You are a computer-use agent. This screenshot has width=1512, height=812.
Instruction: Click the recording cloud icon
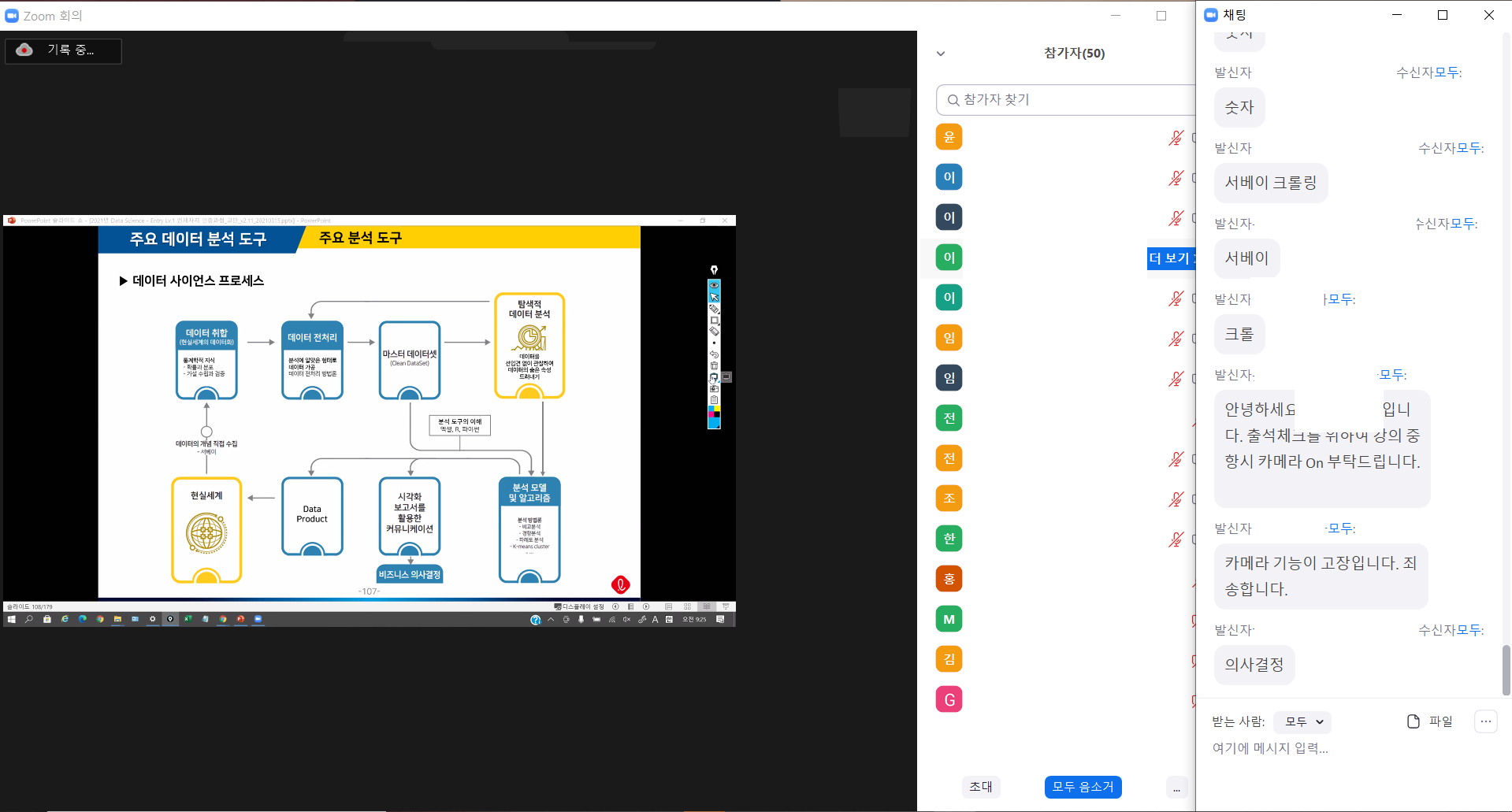coord(24,50)
